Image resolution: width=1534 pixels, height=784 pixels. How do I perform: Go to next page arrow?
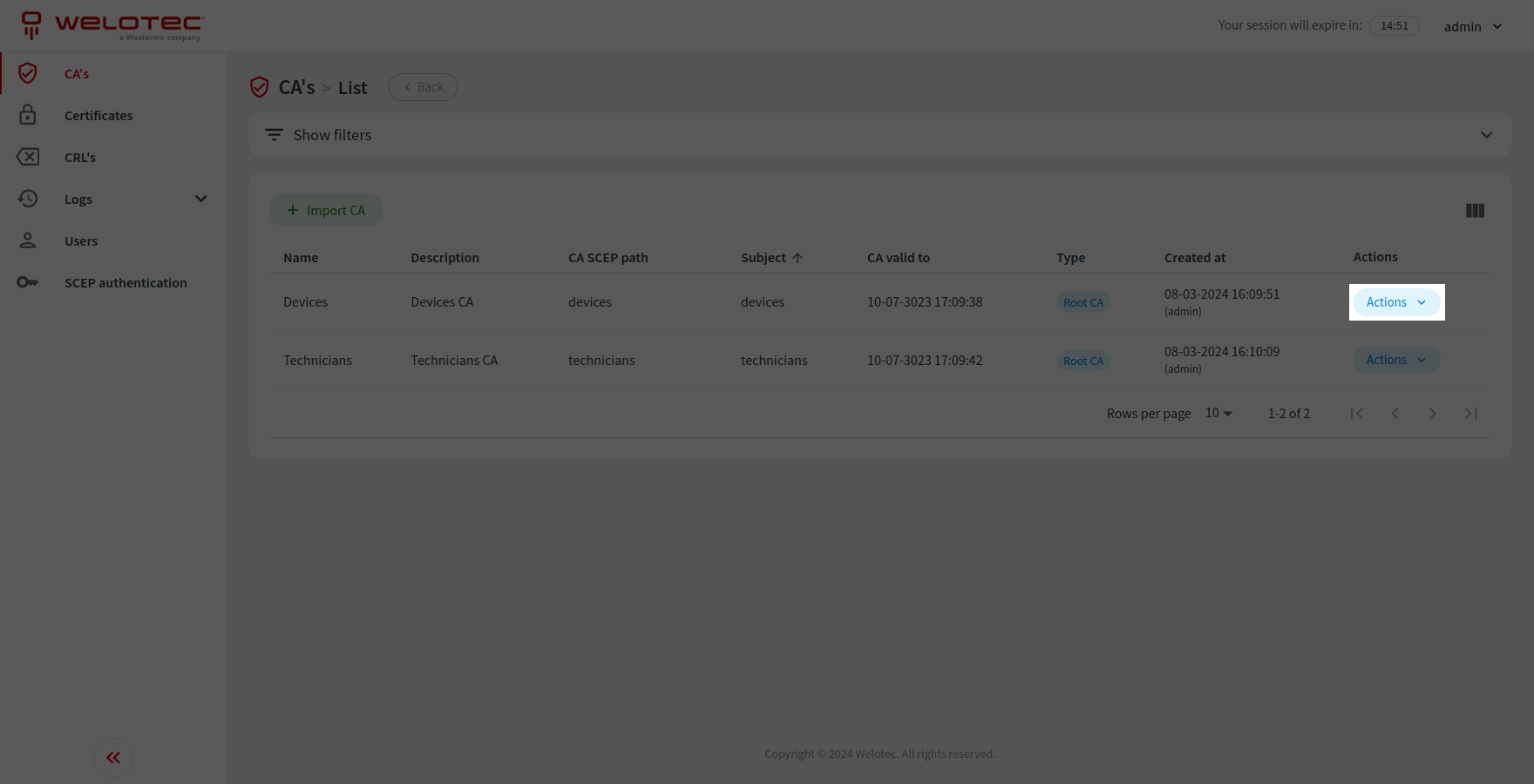[1432, 414]
